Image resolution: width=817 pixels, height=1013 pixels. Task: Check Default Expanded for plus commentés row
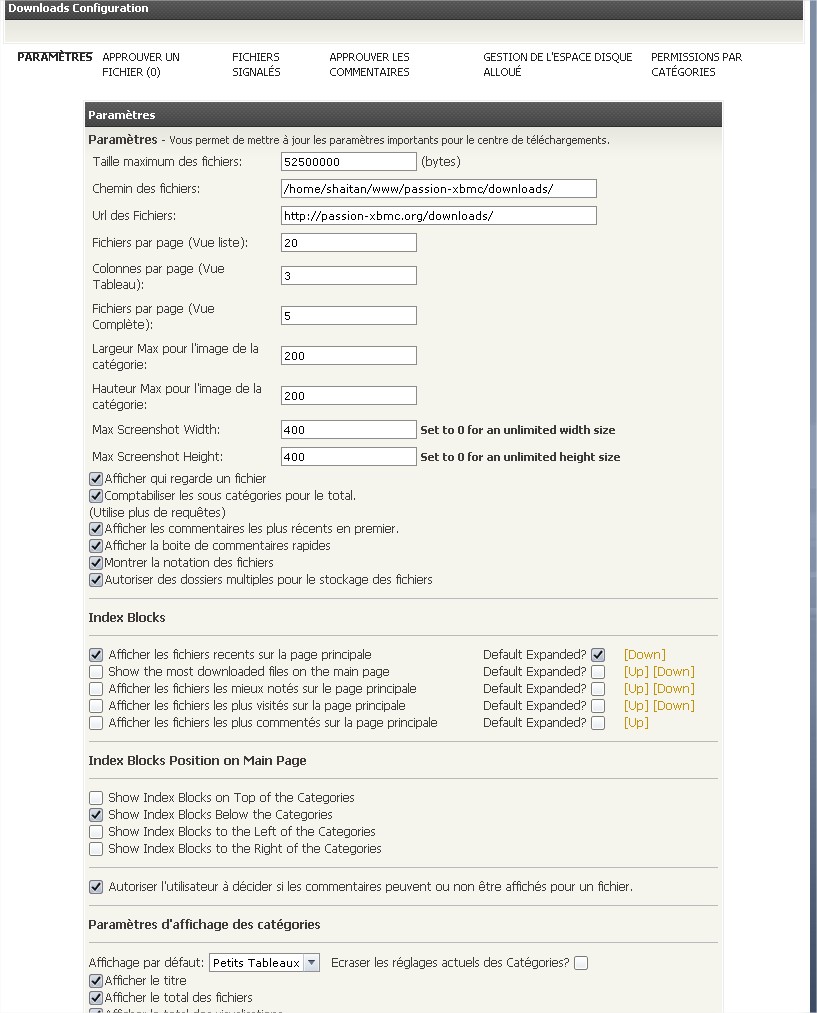coord(598,723)
